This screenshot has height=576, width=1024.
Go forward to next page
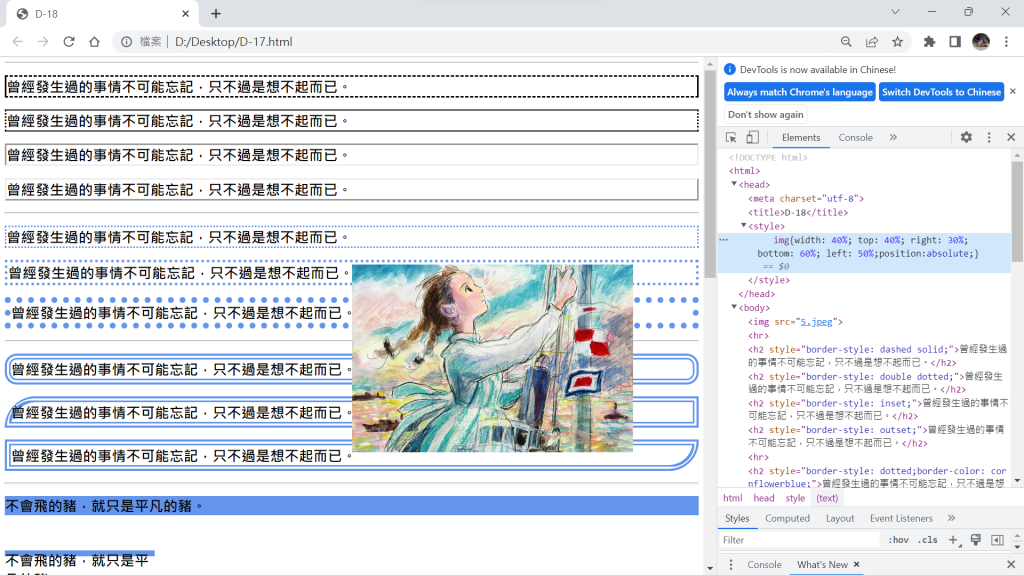click(43, 42)
